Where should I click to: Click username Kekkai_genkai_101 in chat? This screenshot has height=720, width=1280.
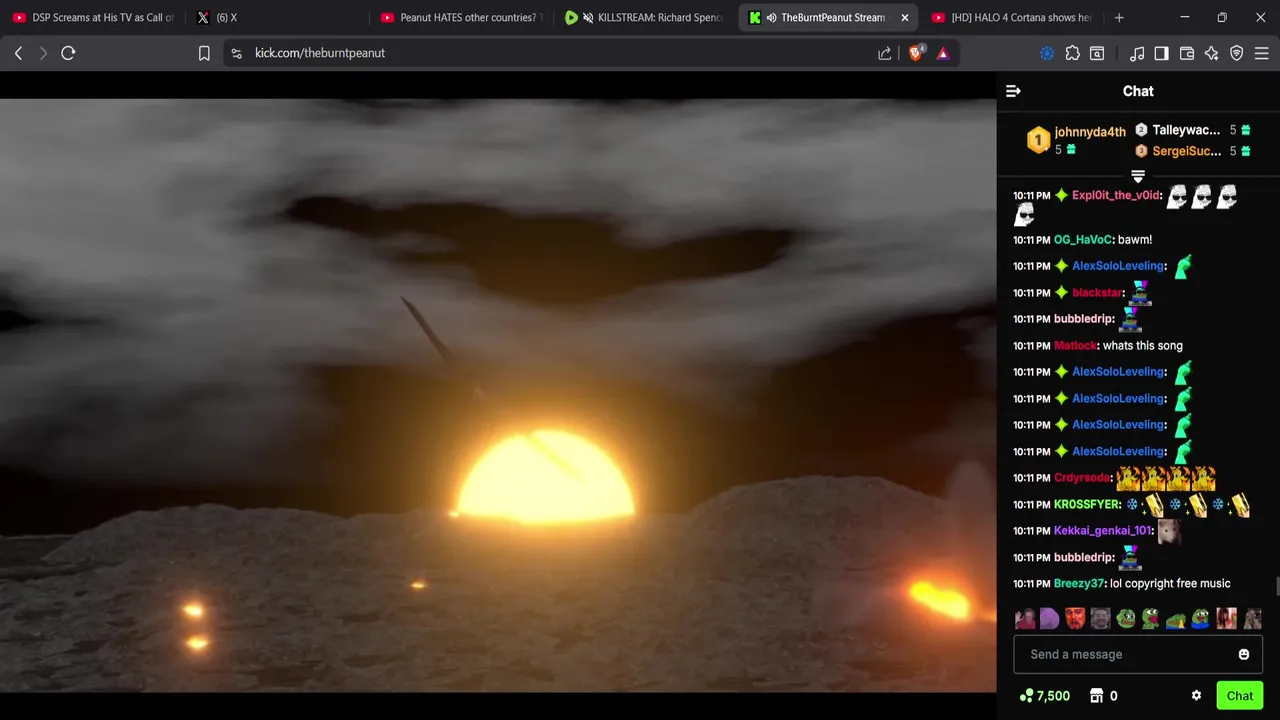pos(1102,531)
